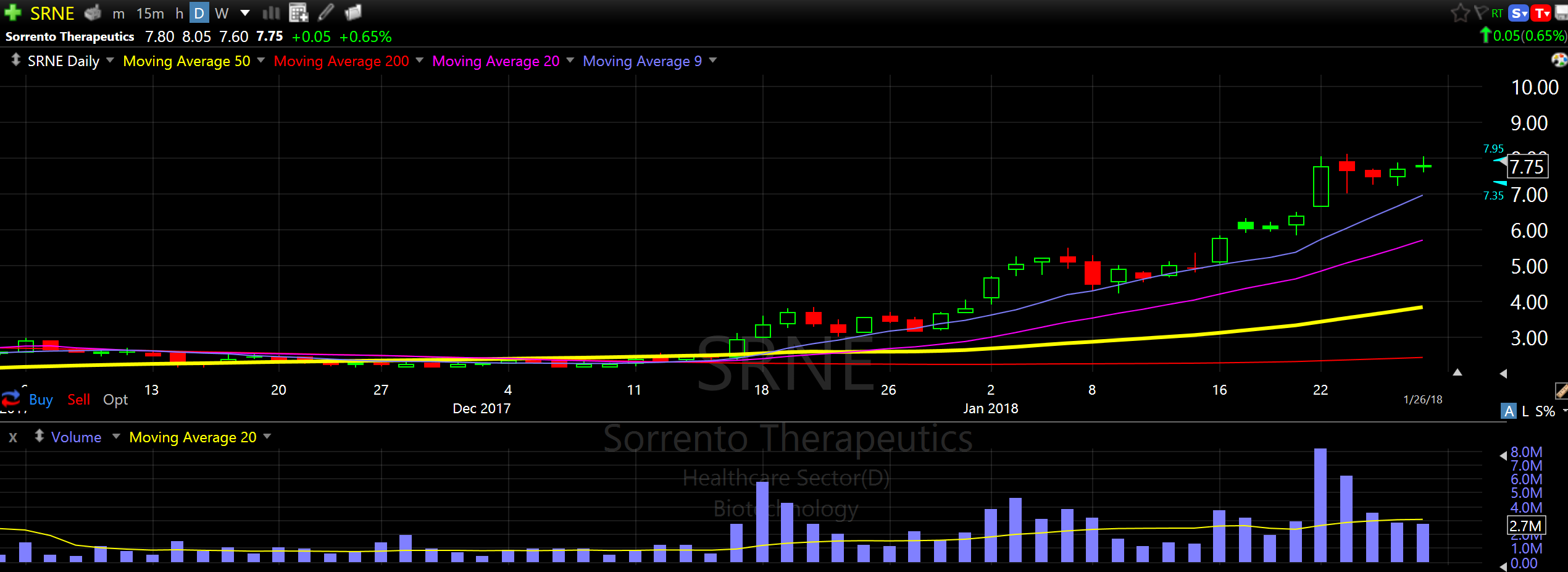Select the S% scale option
Screen dimensions: 1568x572
1545,411
